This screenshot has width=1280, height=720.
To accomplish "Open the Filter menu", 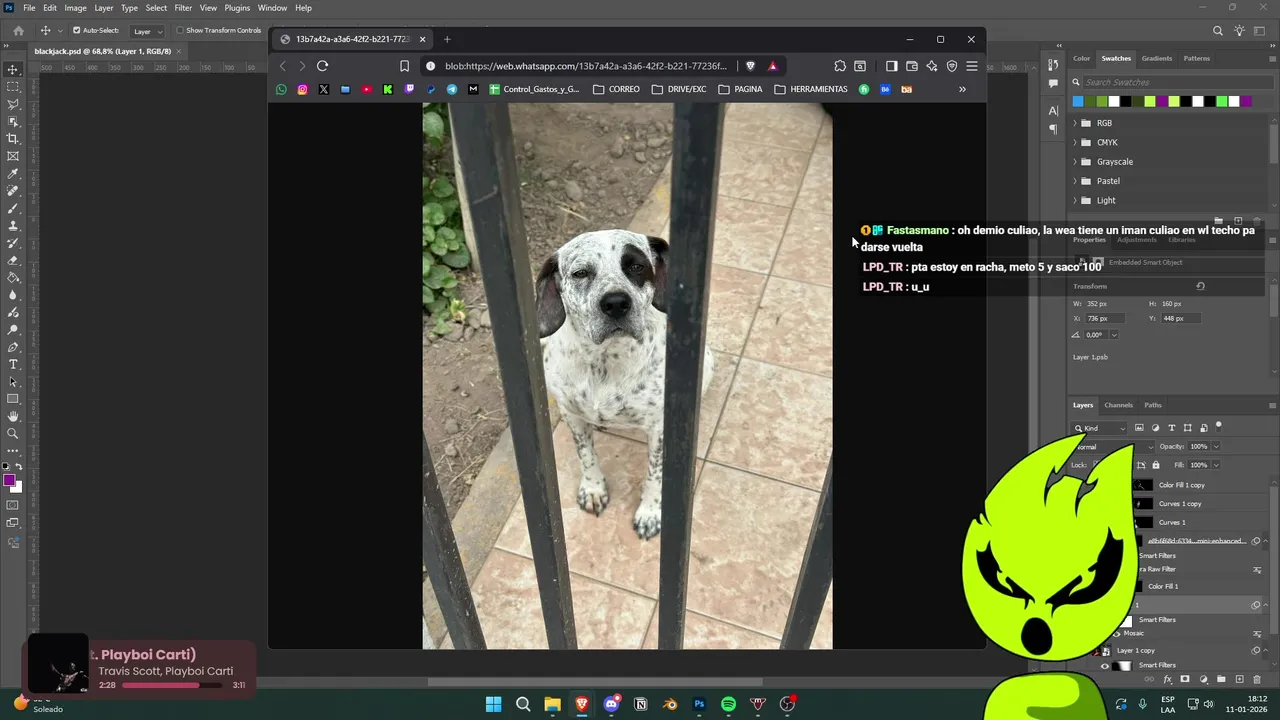I will pos(183,8).
